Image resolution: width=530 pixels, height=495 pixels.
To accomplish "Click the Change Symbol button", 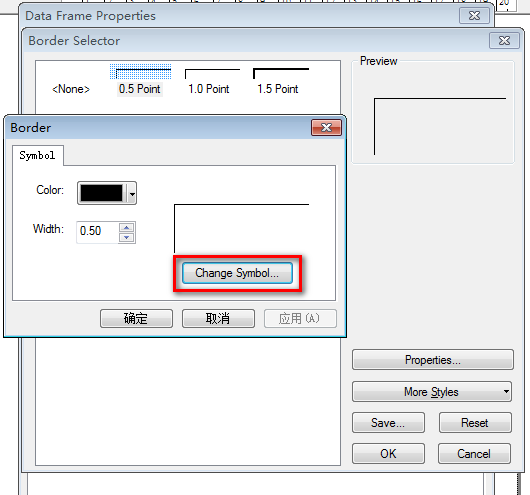I will point(237,273).
